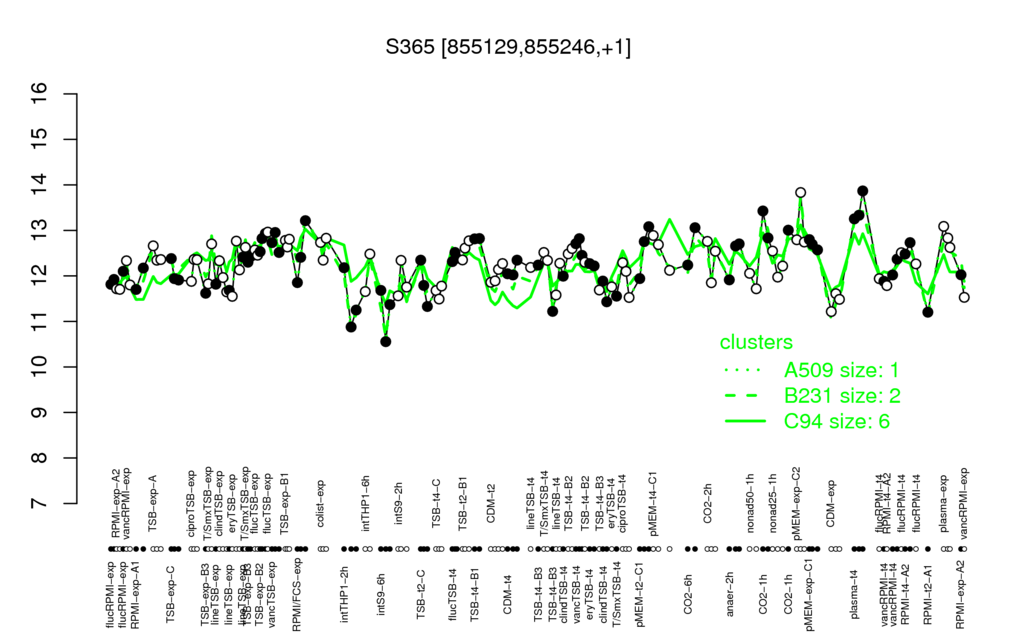Click the RPMI/FCS-exp x-axis label
Screen dimensions: 1024x640
tap(296, 595)
